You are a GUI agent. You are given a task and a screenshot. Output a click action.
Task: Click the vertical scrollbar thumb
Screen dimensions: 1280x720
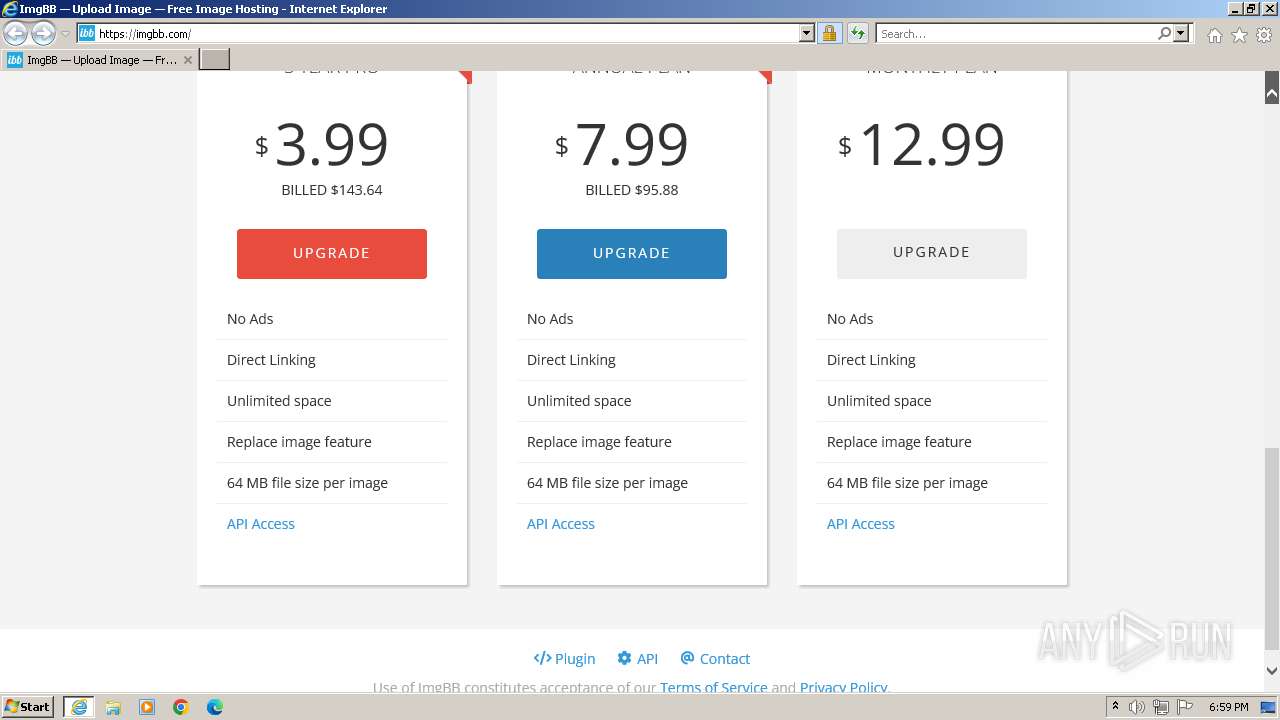click(1272, 548)
